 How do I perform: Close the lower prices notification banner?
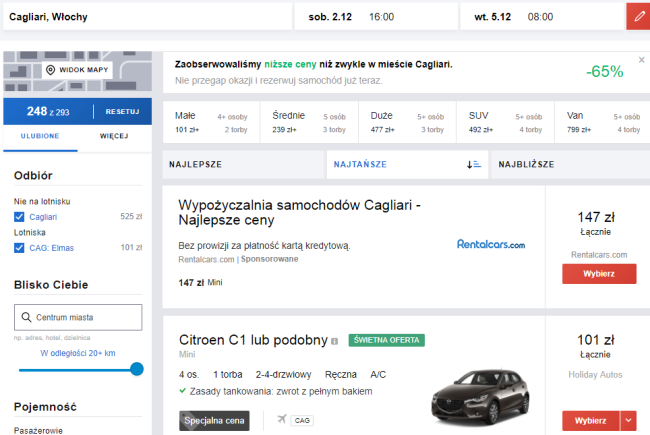pos(641,60)
